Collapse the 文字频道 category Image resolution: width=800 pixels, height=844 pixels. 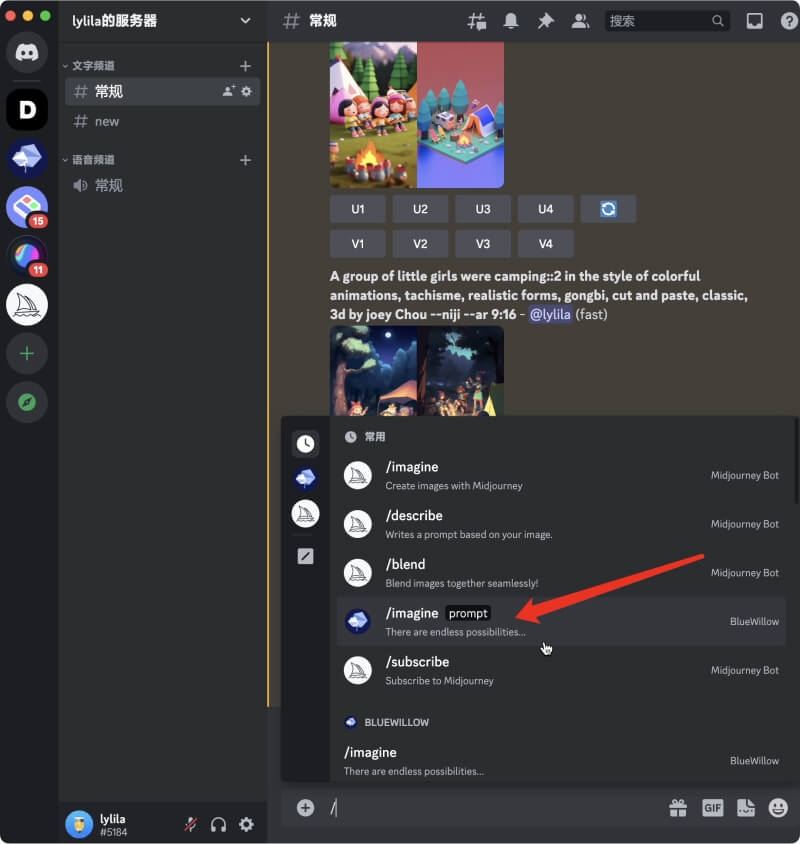click(x=93, y=66)
